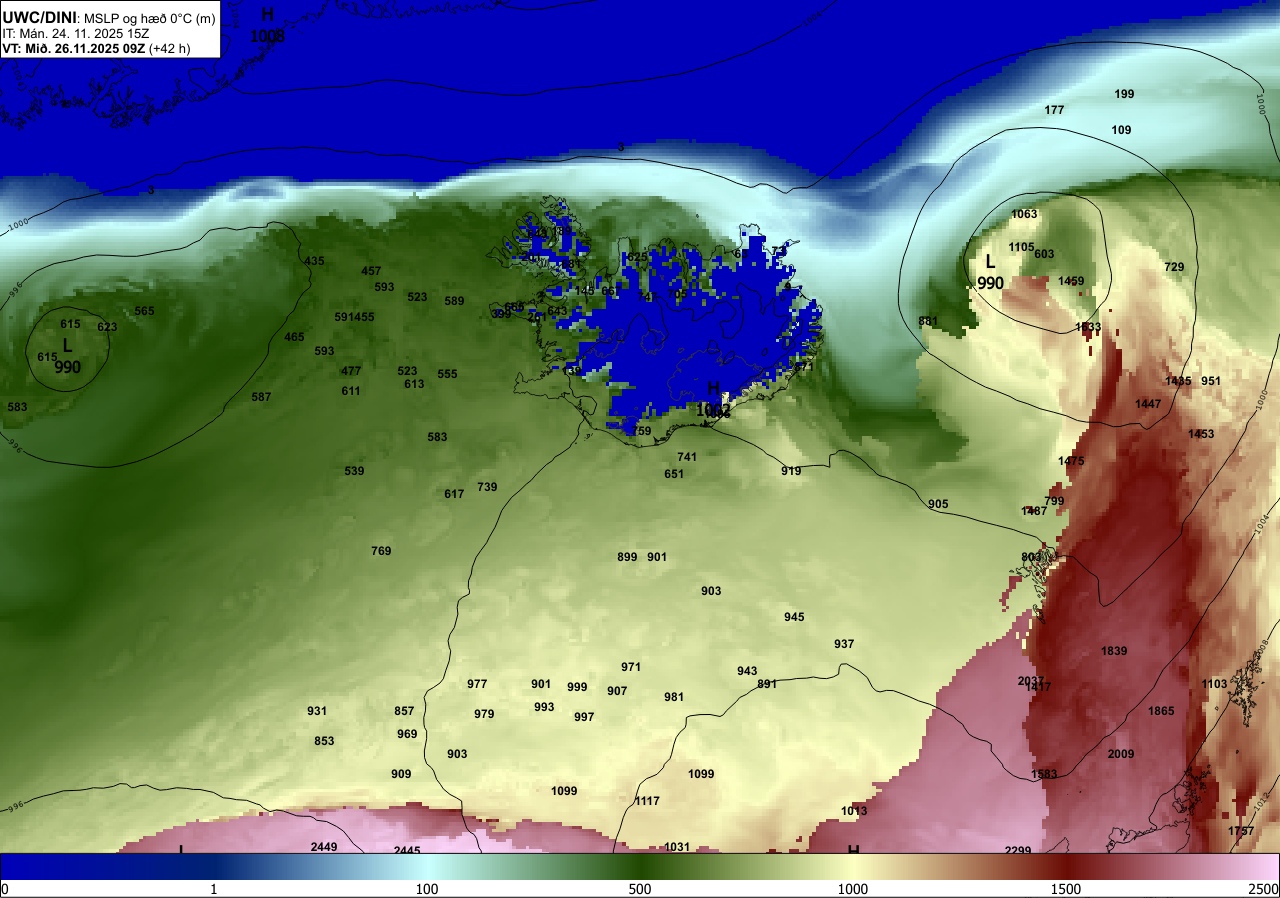1280x898 pixels.
Task: Click the 2009 height value
Action: pyautogui.click(x=1121, y=754)
